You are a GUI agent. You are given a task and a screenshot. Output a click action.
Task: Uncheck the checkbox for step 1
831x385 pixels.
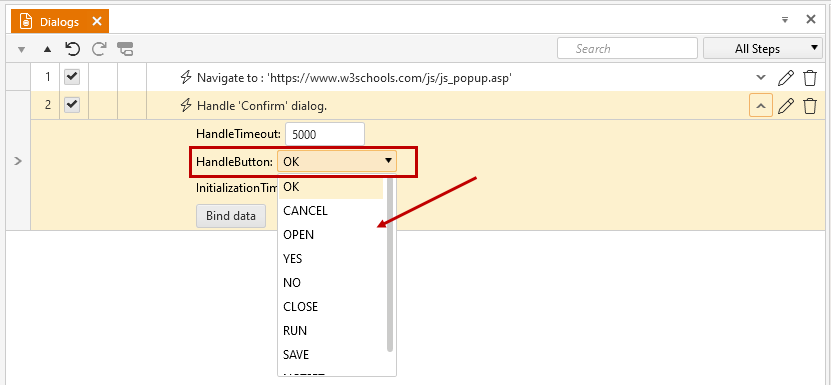tap(72, 77)
